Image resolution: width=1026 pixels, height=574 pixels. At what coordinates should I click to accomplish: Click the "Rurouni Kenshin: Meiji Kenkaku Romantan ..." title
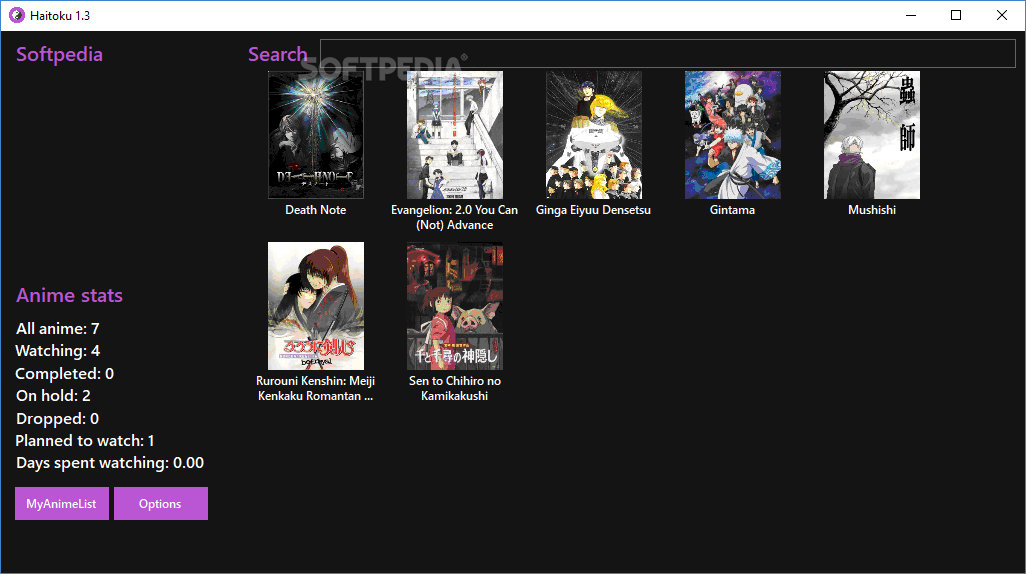(x=315, y=388)
